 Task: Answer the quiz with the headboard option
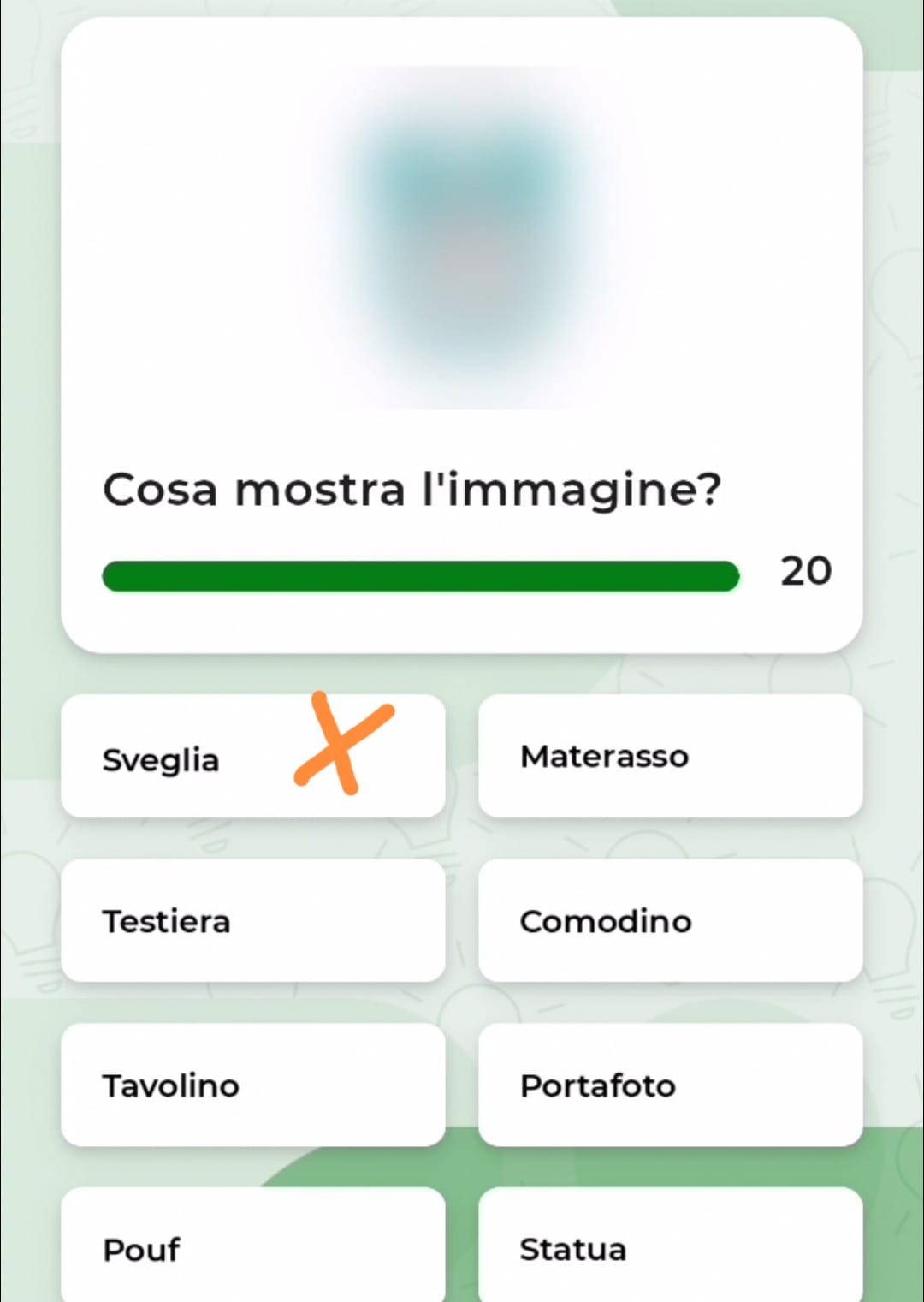click(253, 920)
